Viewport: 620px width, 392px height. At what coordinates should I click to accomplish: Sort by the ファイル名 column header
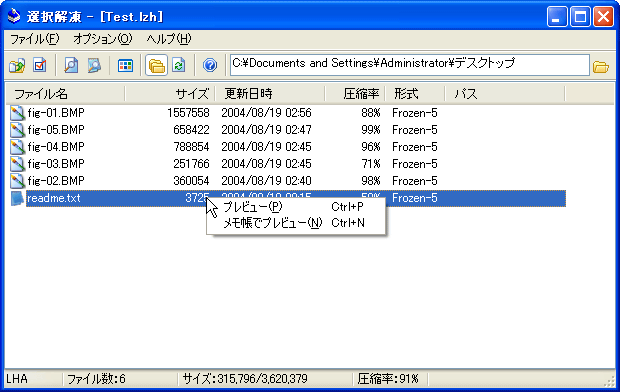(65, 94)
